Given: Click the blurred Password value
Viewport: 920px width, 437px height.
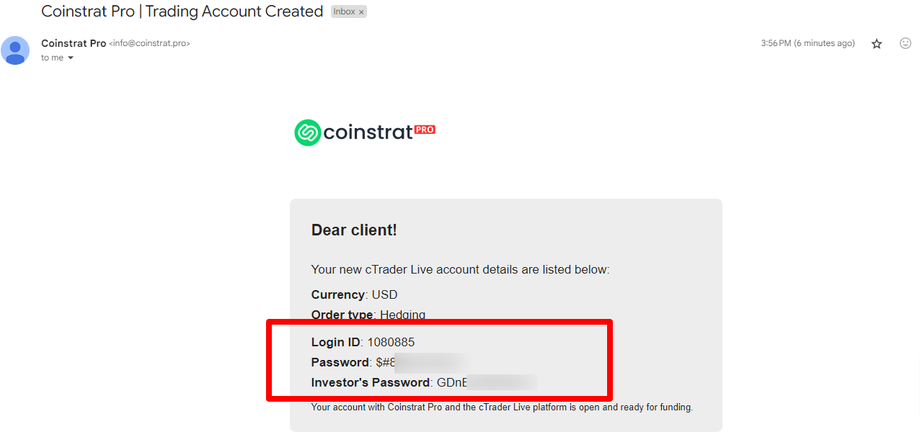Looking at the screenshot, I should pyautogui.click(x=420, y=361).
